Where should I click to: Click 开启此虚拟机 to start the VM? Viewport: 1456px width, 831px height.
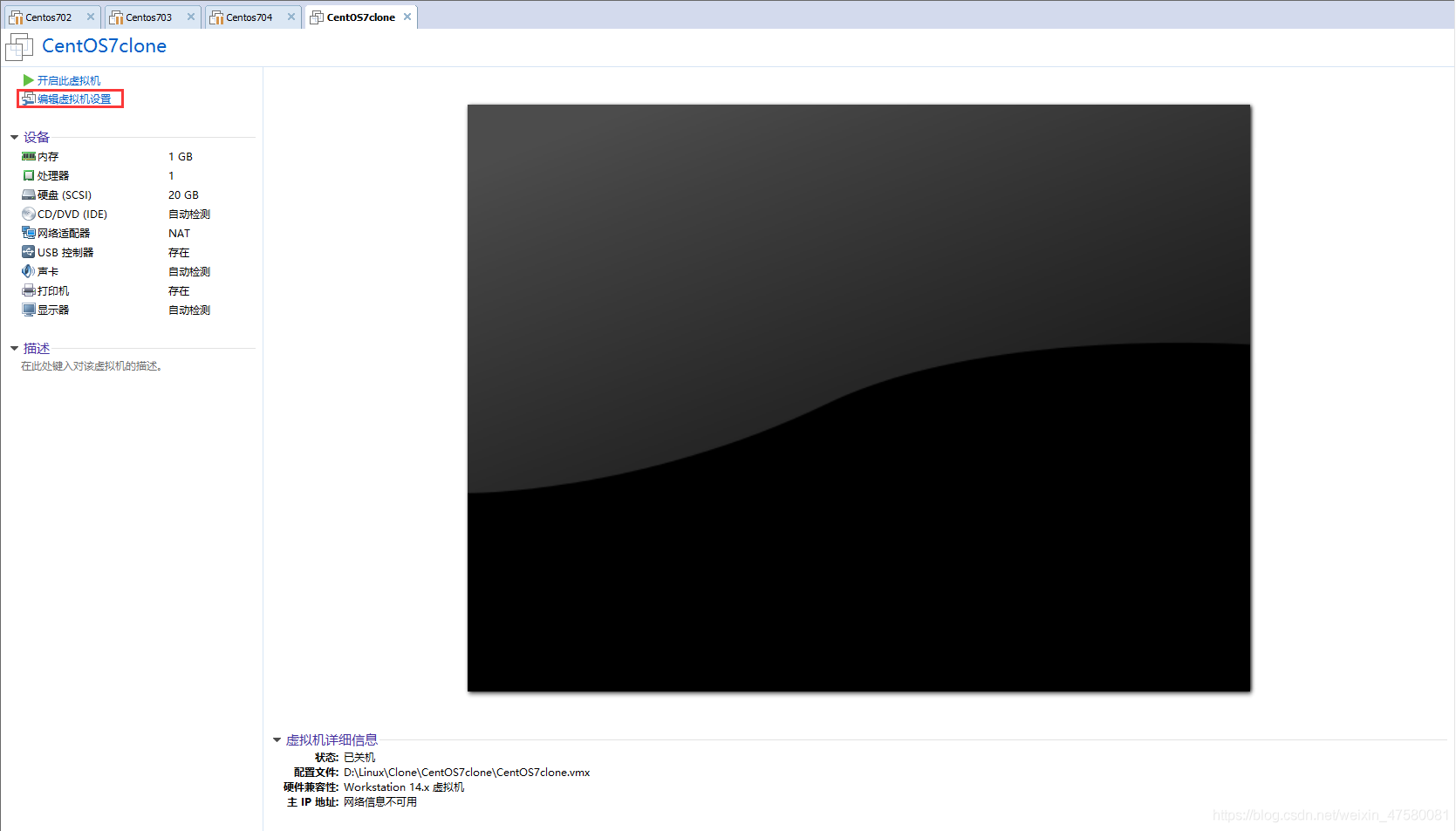click(69, 80)
